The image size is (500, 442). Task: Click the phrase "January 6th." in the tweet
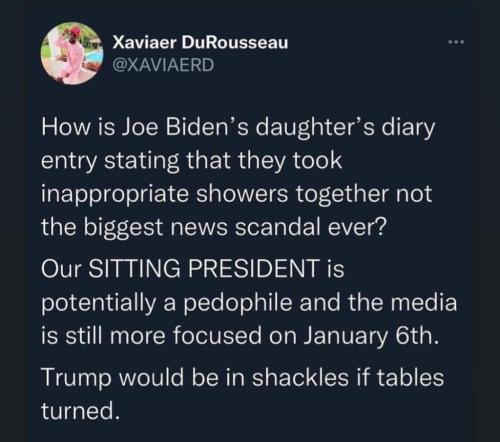coord(371,336)
